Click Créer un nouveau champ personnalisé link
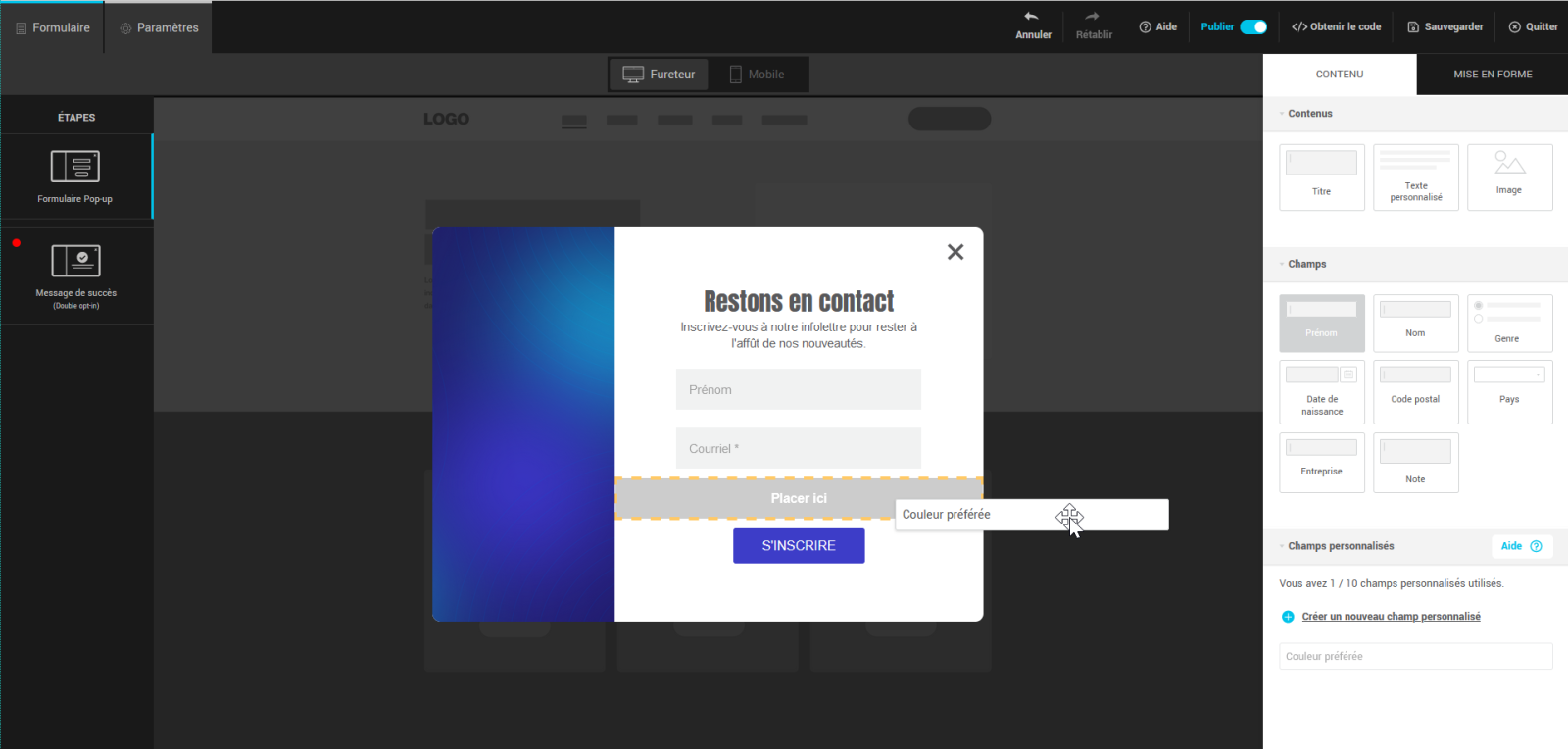1568x749 pixels. point(1390,617)
